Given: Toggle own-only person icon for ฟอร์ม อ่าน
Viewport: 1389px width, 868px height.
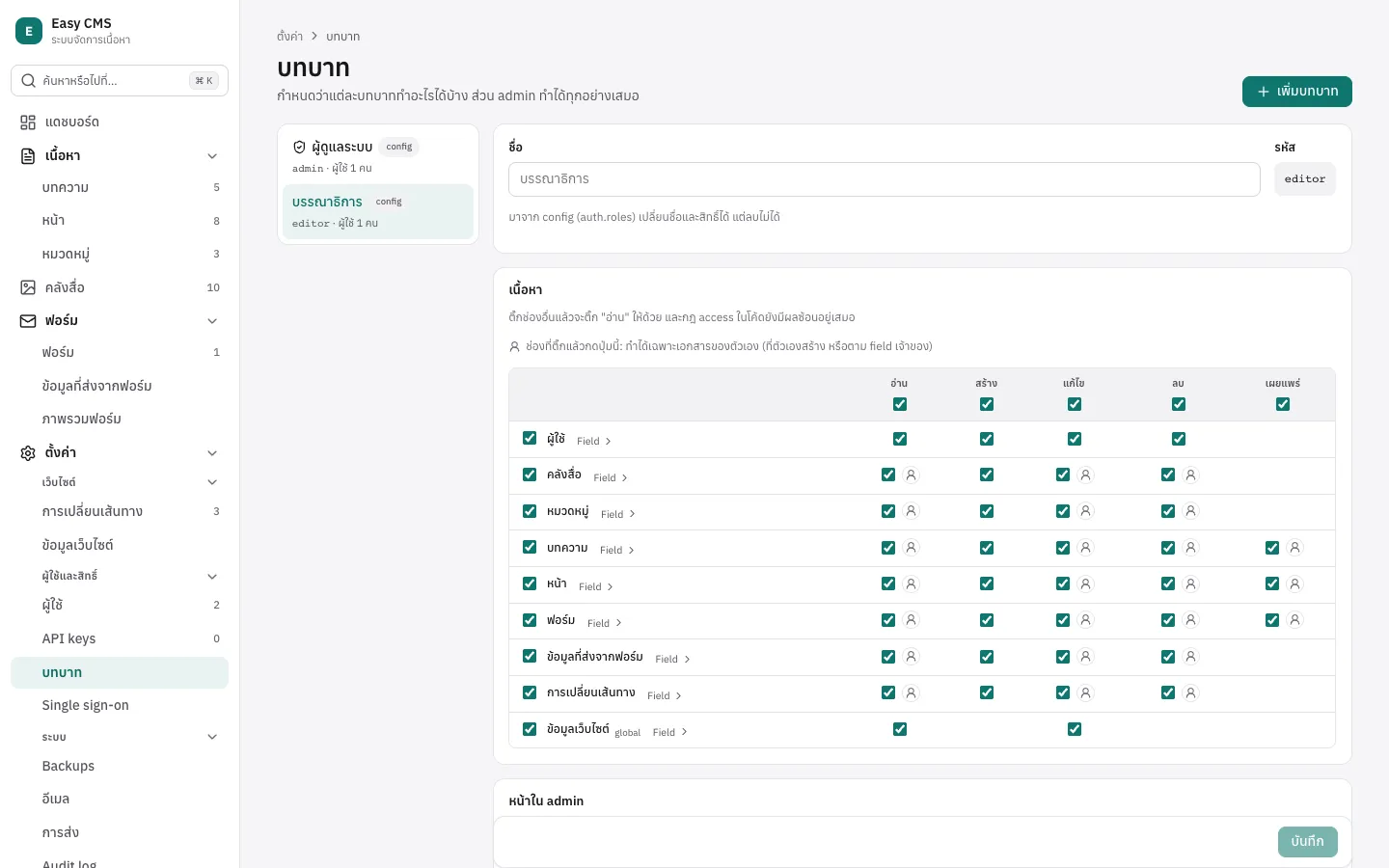Looking at the screenshot, I should (912, 620).
